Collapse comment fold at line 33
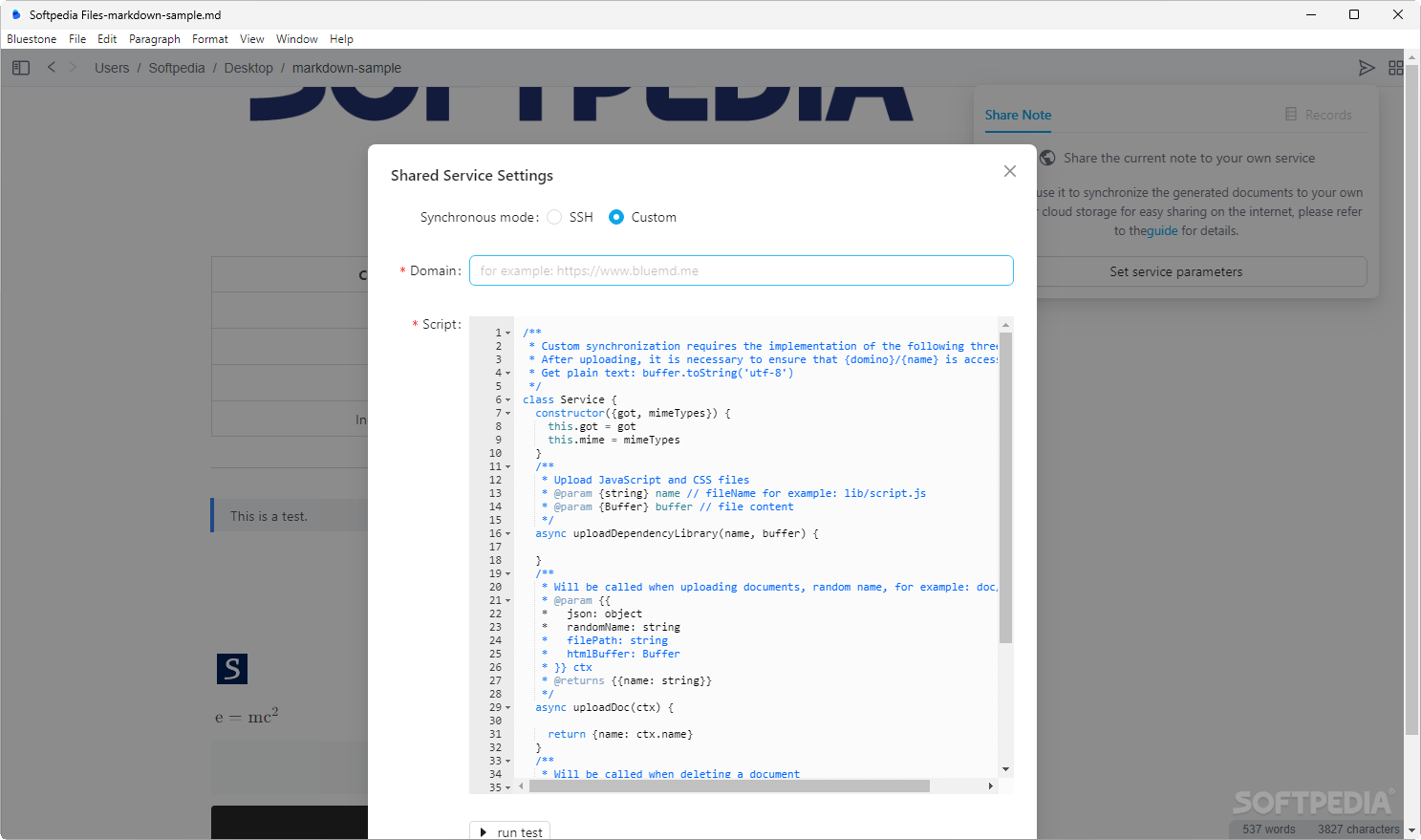 507,762
